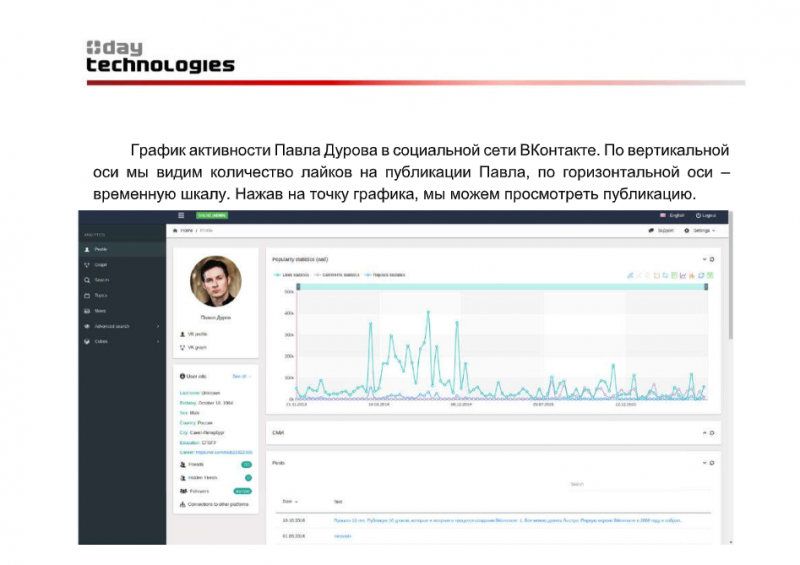The width and height of the screenshot is (800, 565).
Task: Toggle the Comments statistics legend series
Action: coord(340,273)
